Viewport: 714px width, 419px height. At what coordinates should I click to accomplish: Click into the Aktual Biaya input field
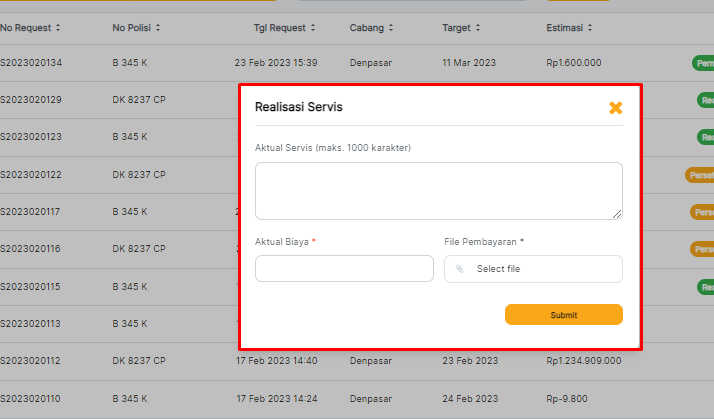(344, 268)
